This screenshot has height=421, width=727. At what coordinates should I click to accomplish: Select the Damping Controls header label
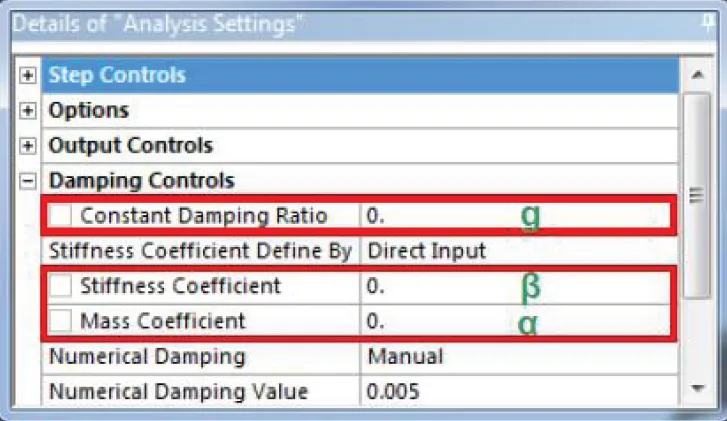pyautogui.click(x=142, y=181)
